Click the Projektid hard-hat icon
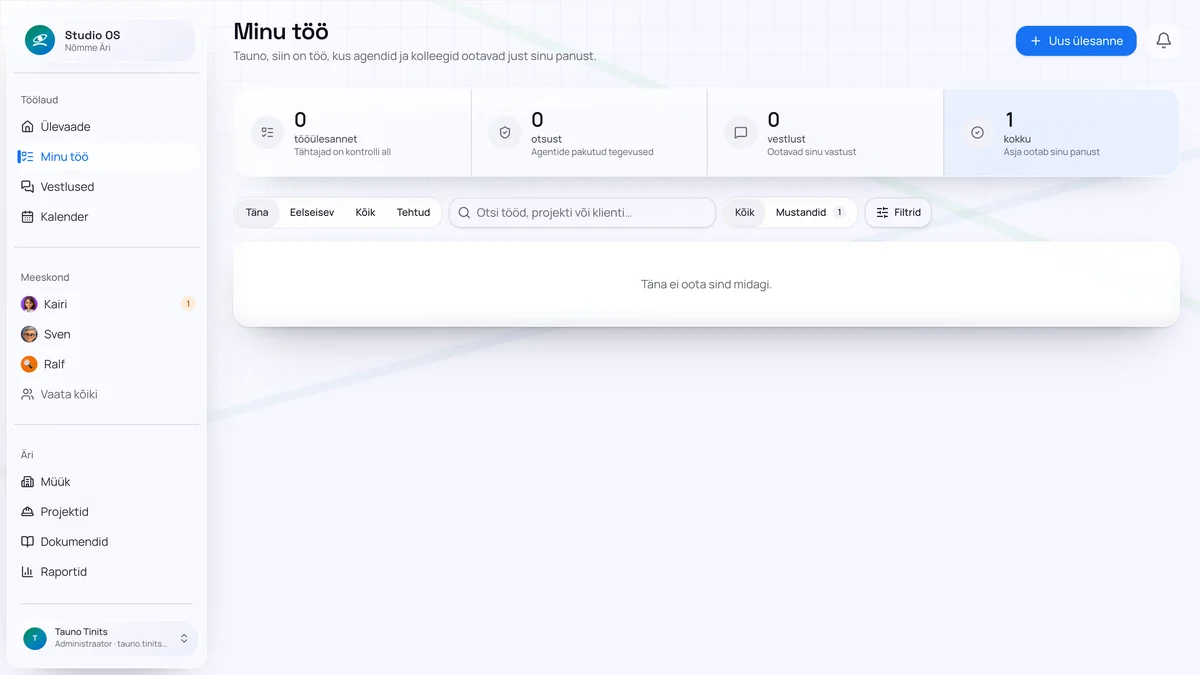1200x675 pixels. coord(28,512)
